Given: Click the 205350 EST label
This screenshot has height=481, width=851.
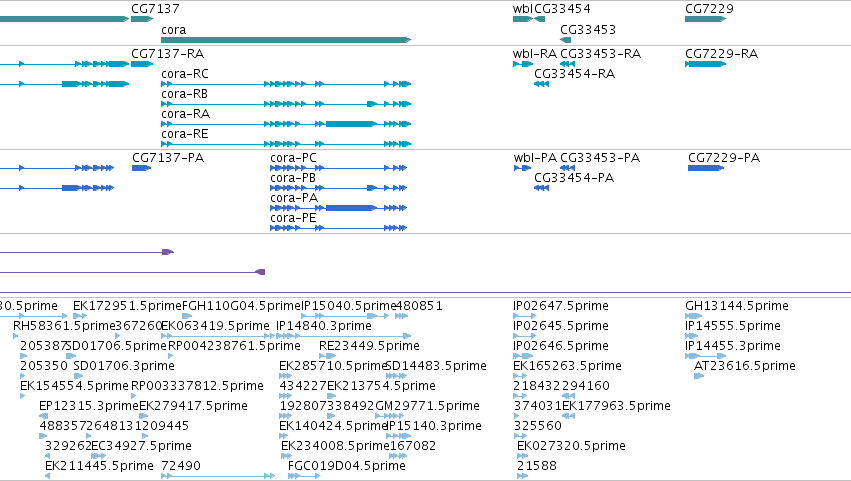Looking at the screenshot, I should [x=43, y=366].
